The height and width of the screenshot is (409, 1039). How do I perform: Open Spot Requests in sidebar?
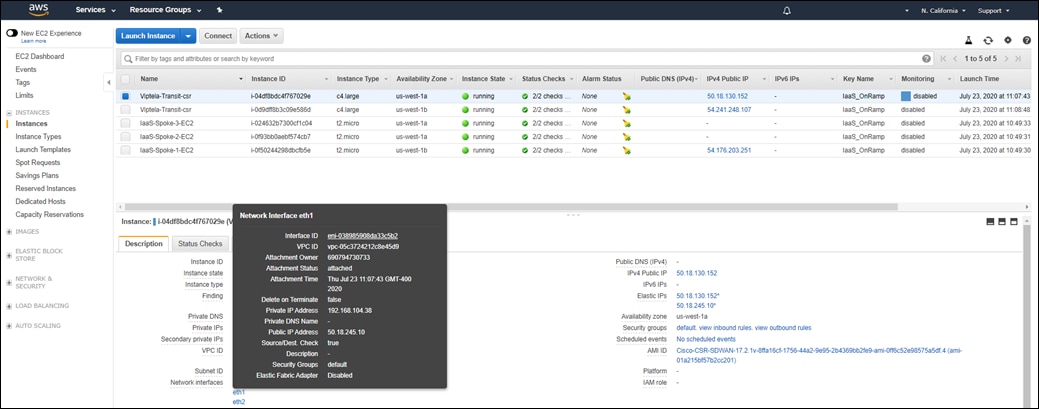(38, 162)
